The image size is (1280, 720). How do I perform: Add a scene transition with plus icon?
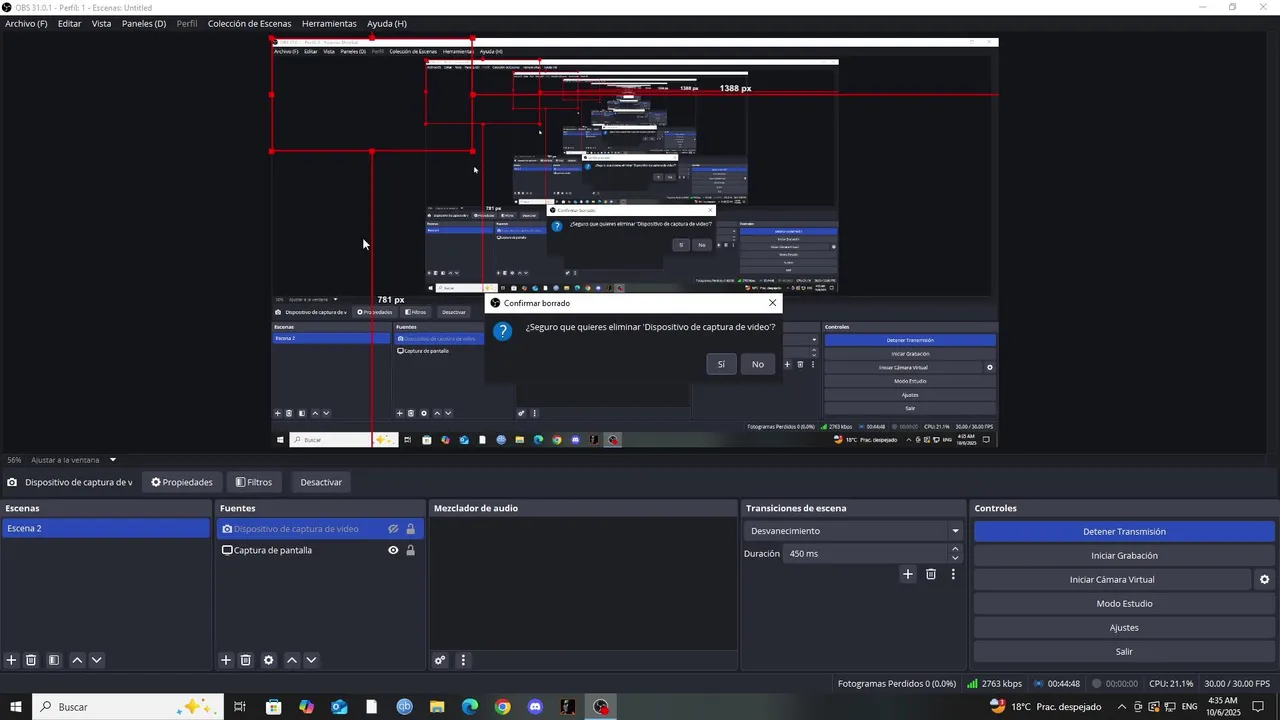coord(908,574)
